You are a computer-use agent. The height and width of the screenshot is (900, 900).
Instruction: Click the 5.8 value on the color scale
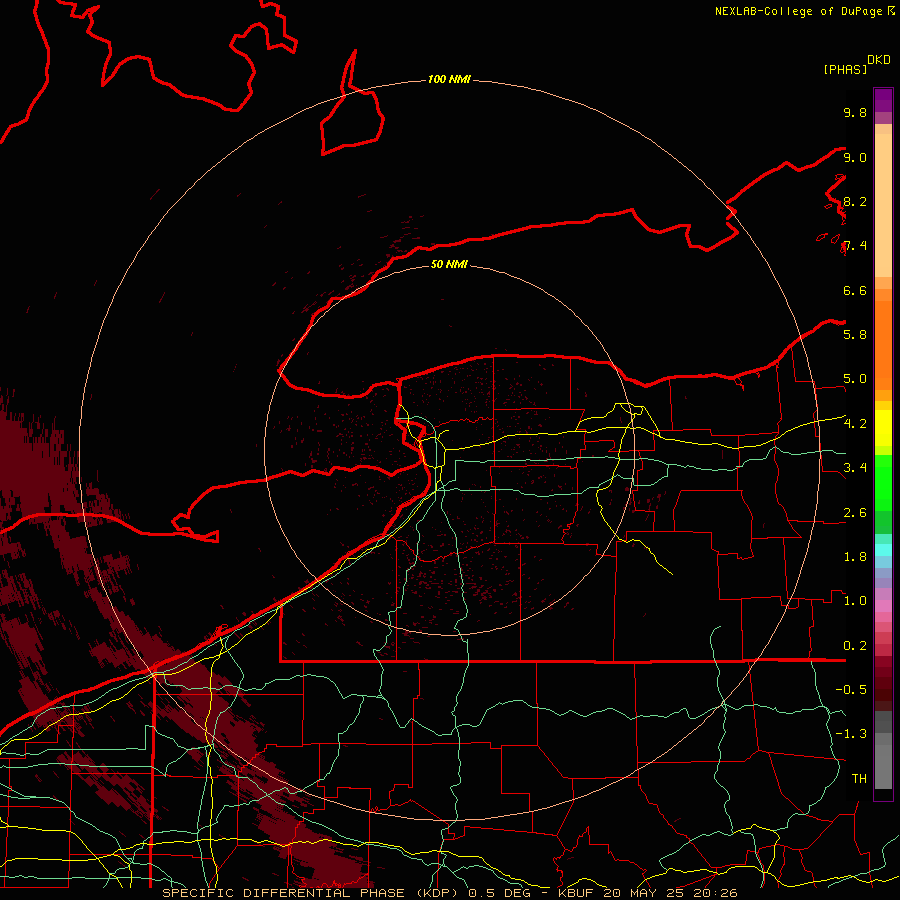click(855, 334)
